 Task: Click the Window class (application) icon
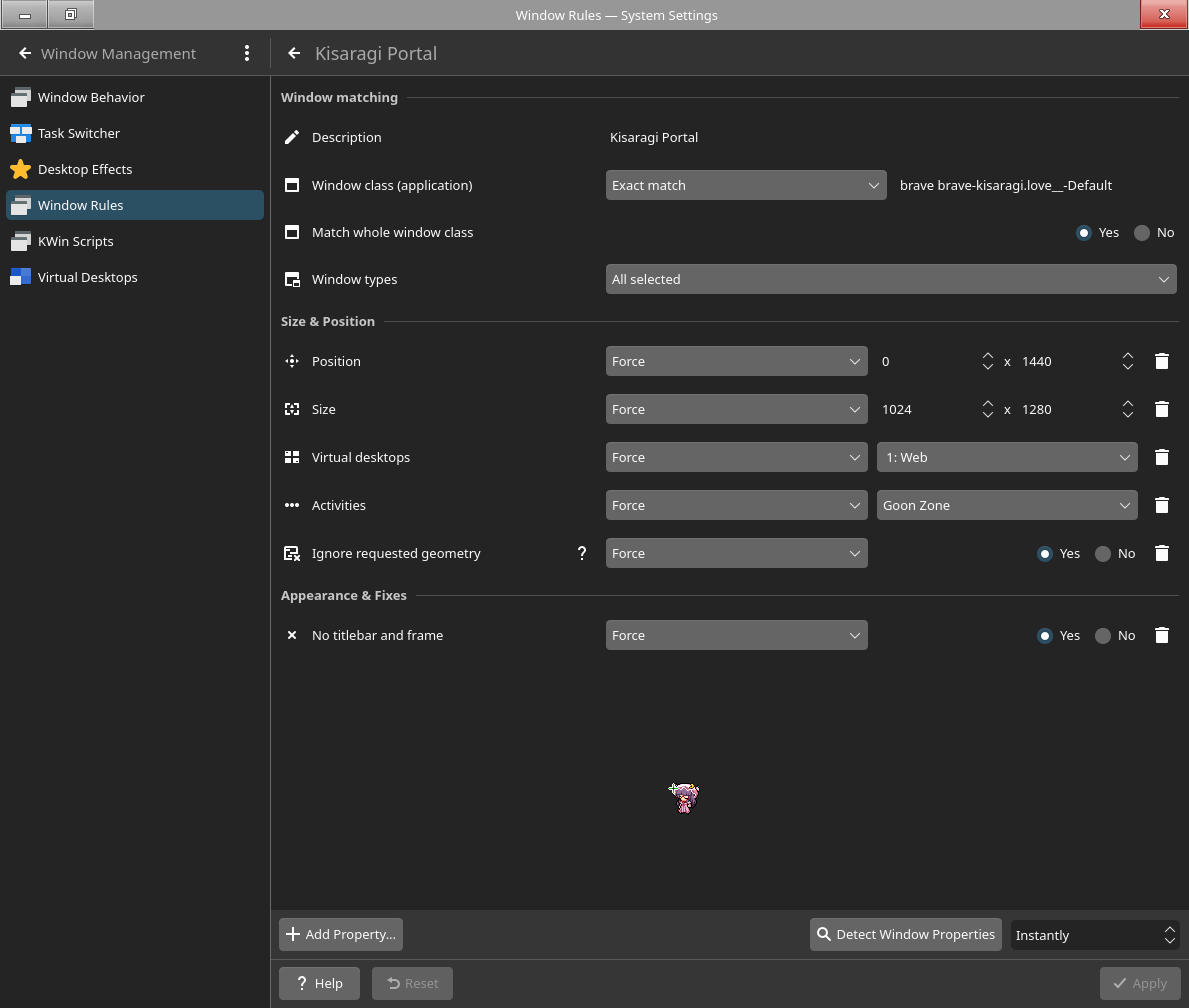[x=292, y=185]
